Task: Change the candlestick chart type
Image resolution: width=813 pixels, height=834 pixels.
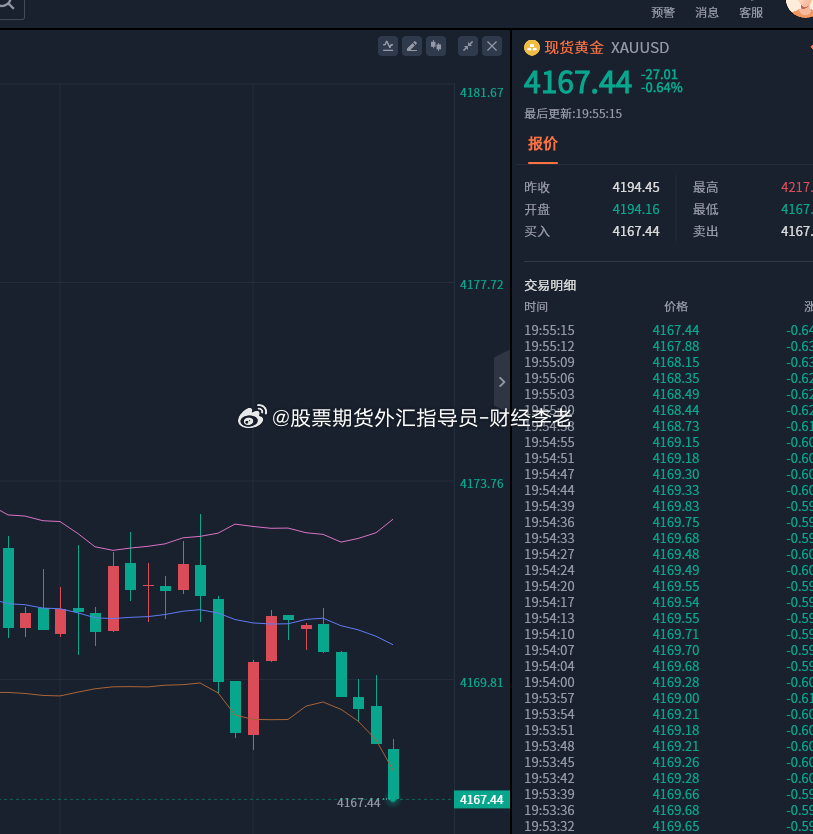Action: point(435,46)
